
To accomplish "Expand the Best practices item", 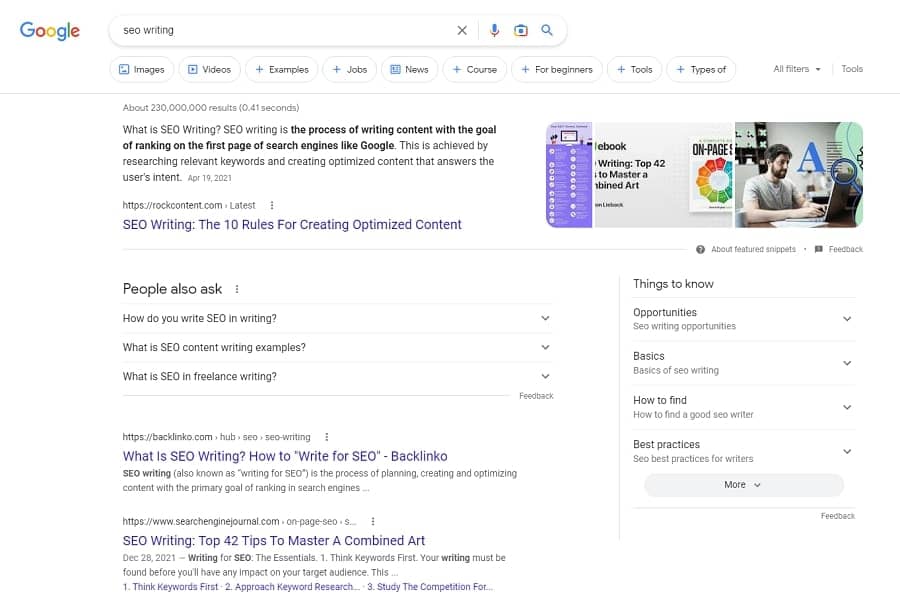I will [x=744, y=451].
